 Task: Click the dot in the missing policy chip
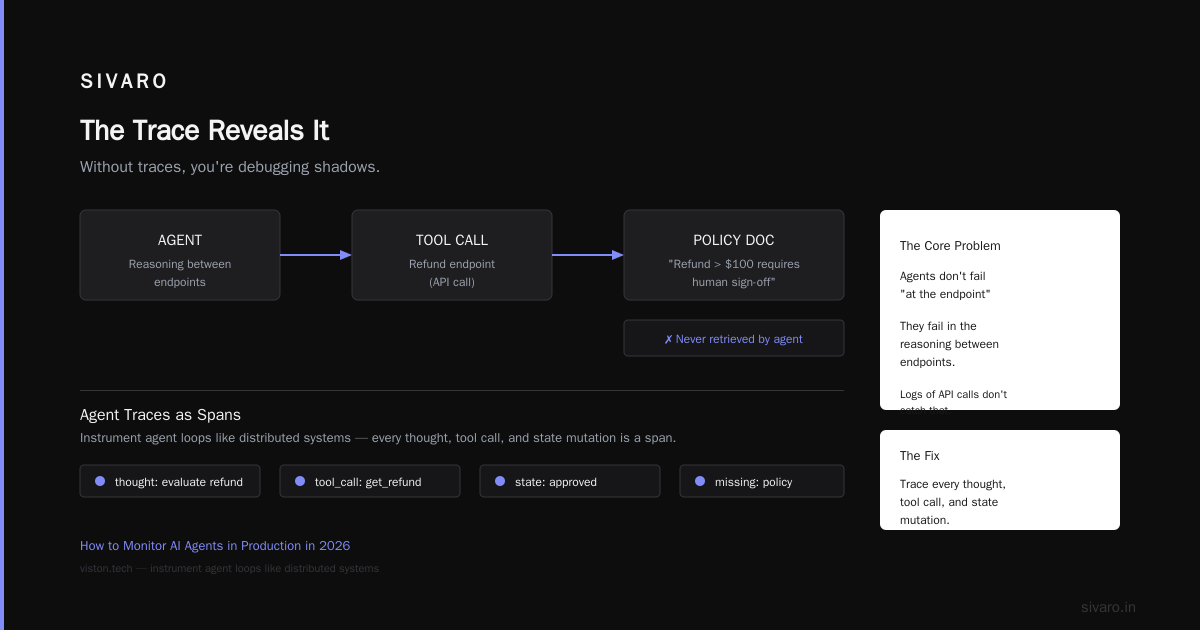700,481
